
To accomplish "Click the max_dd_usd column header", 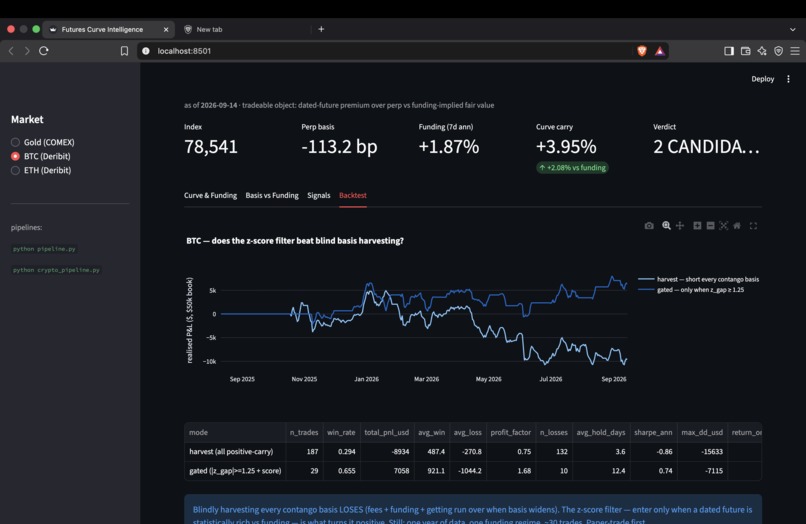I will 702,432.
